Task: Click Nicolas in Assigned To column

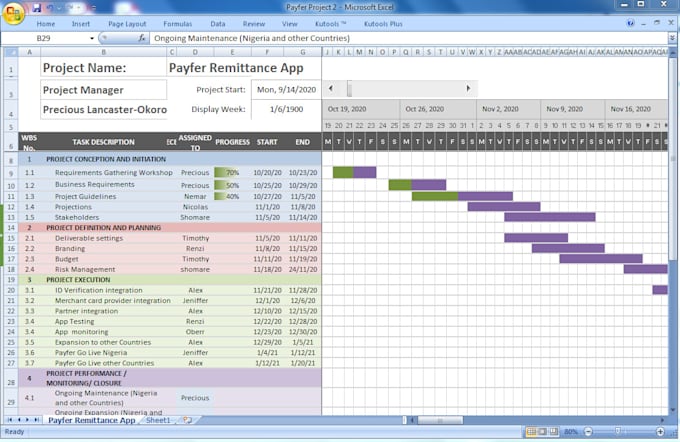Action: click(195, 207)
